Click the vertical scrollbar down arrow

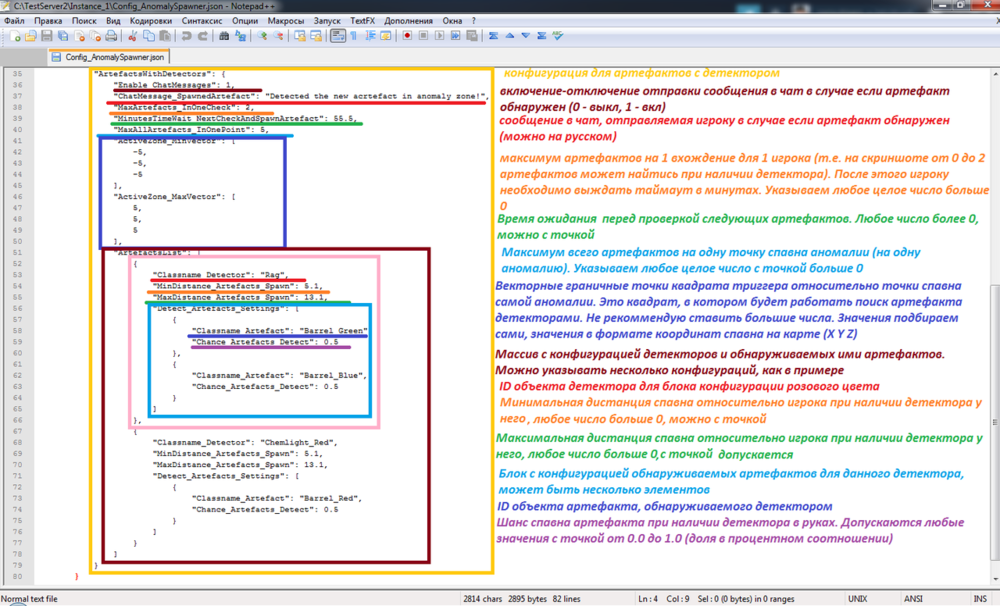click(x=995, y=579)
